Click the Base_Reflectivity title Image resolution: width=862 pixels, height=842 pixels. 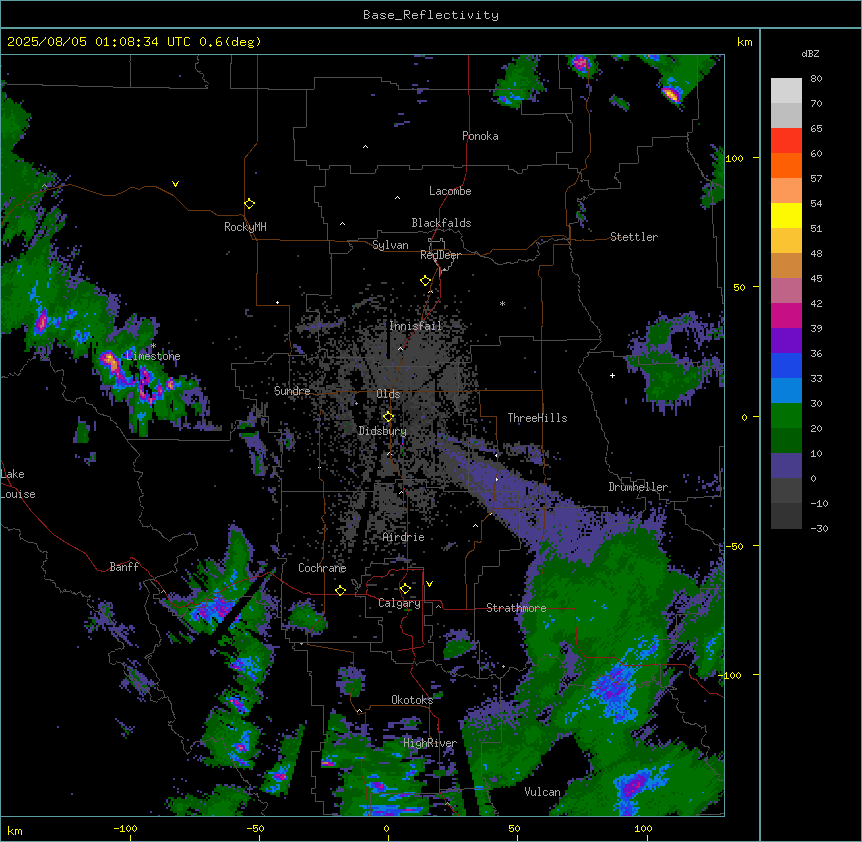tap(431, 15)
